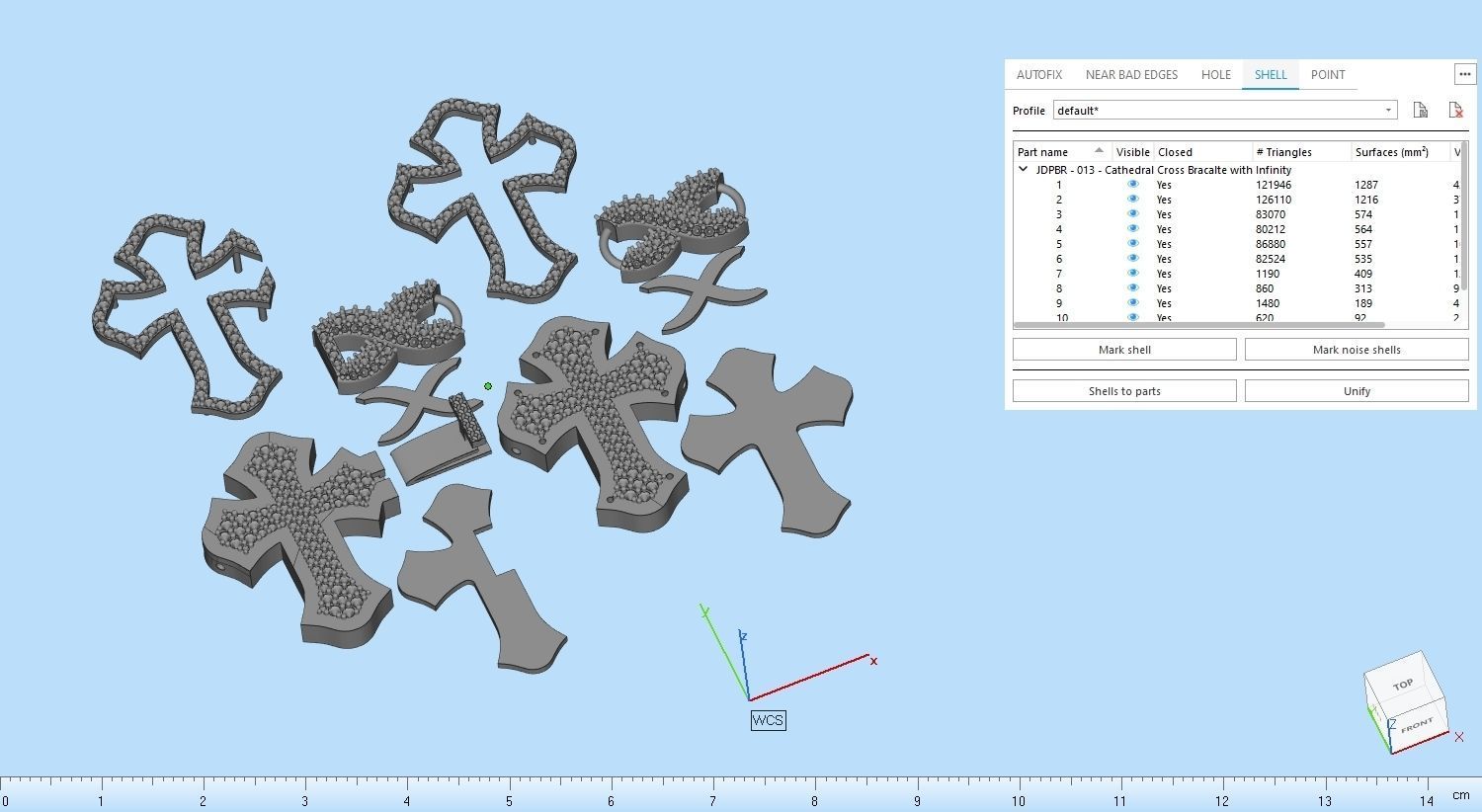
Task: Click the Unify button
Action: tap(1357, 391)
